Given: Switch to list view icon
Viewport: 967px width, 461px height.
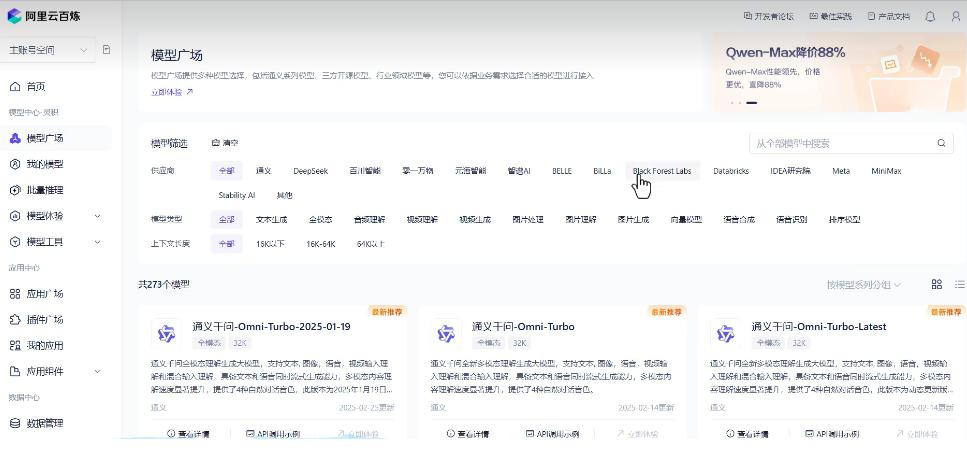Looking at the screenshot, I should (x=960, y=284).
